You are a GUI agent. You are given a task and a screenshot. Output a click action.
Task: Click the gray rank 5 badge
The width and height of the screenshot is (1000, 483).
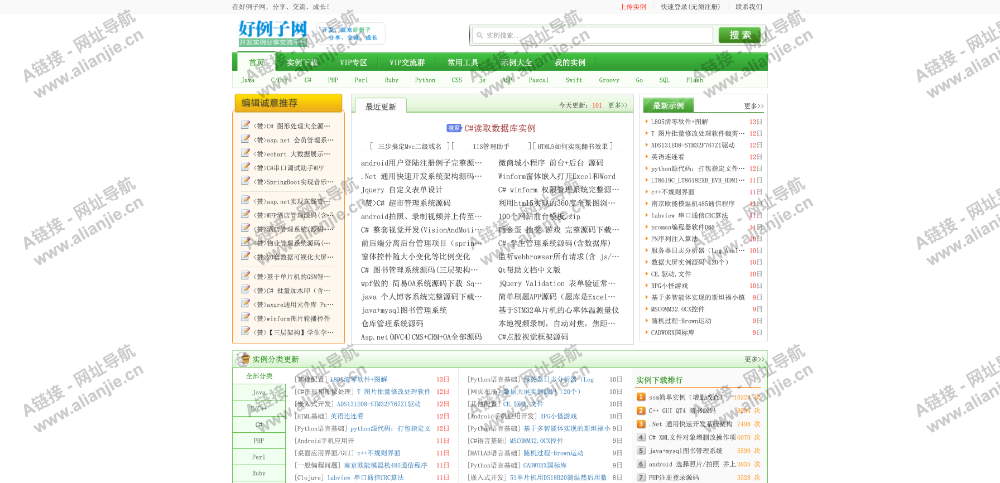click(x=642, y=450)
